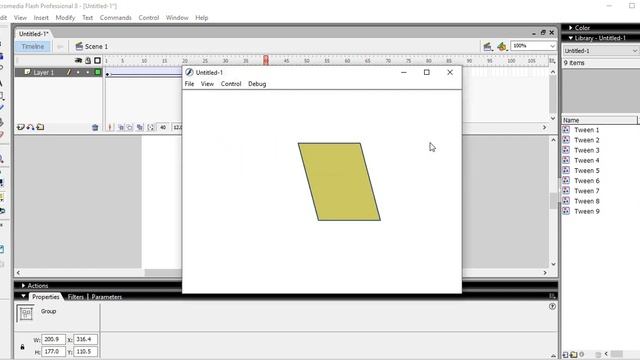Click the stage horizontal scroll right arrow
The height and width of the screenshot is (360, 640).
(545, 273)
